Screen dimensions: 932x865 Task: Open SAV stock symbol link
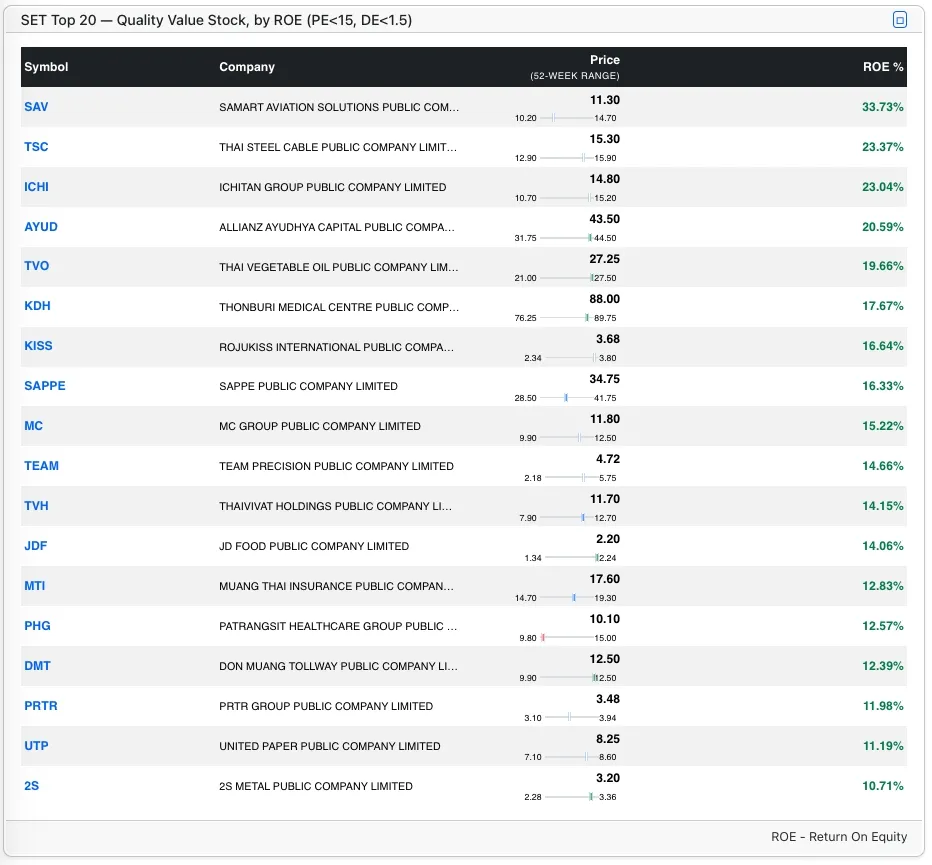pyautogui.click(x=36, y=107)
